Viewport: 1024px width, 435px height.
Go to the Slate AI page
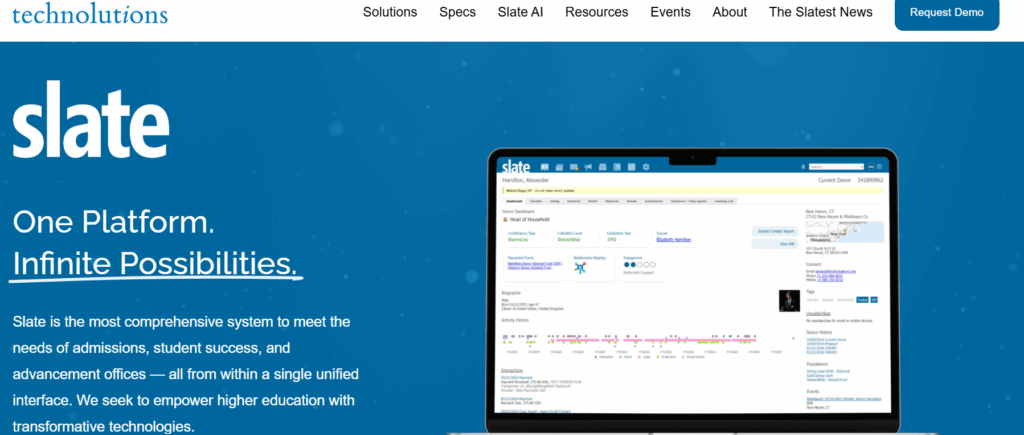[x=520, y=12]
